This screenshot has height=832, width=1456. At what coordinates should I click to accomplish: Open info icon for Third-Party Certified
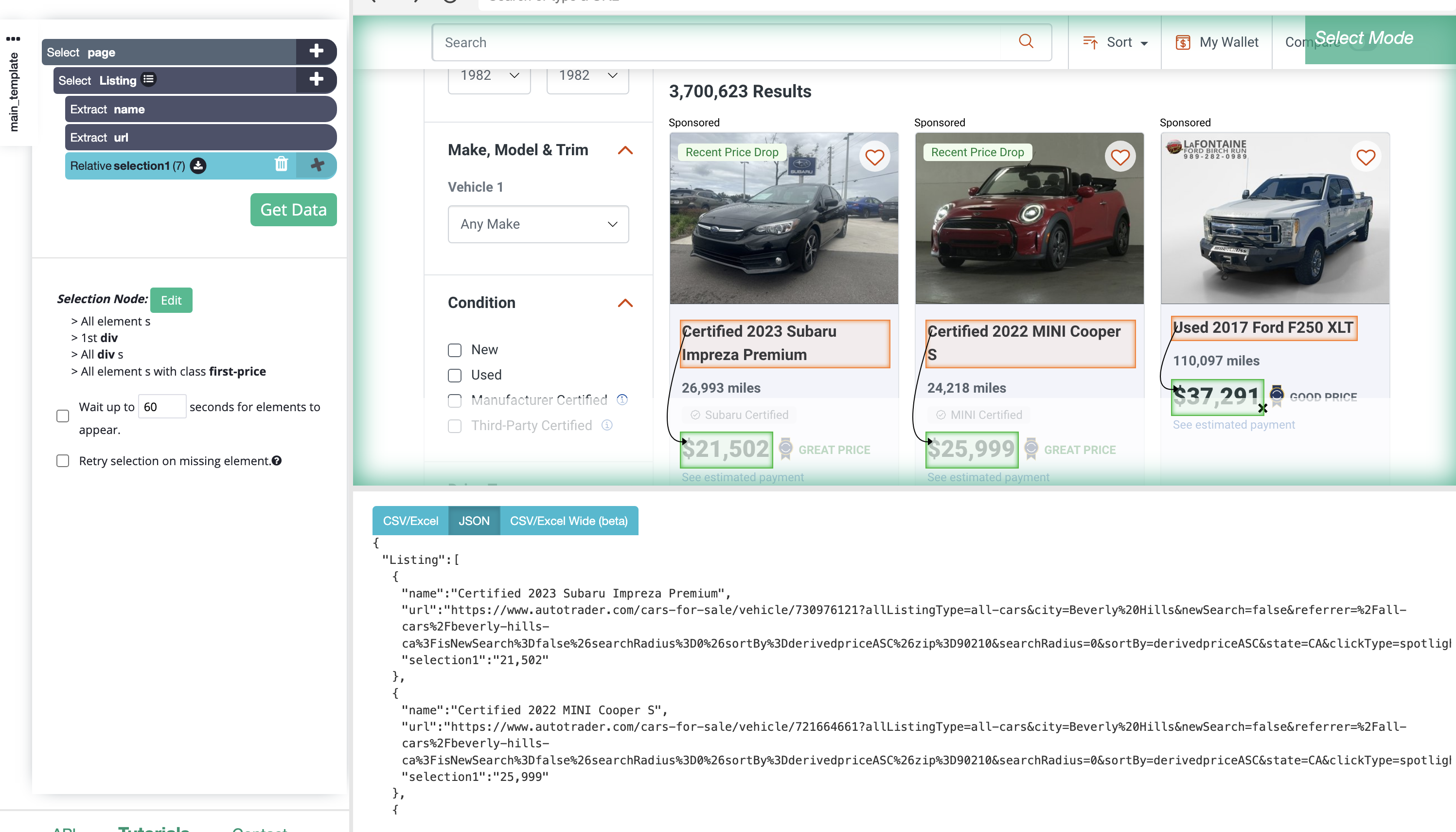(607, 425)
